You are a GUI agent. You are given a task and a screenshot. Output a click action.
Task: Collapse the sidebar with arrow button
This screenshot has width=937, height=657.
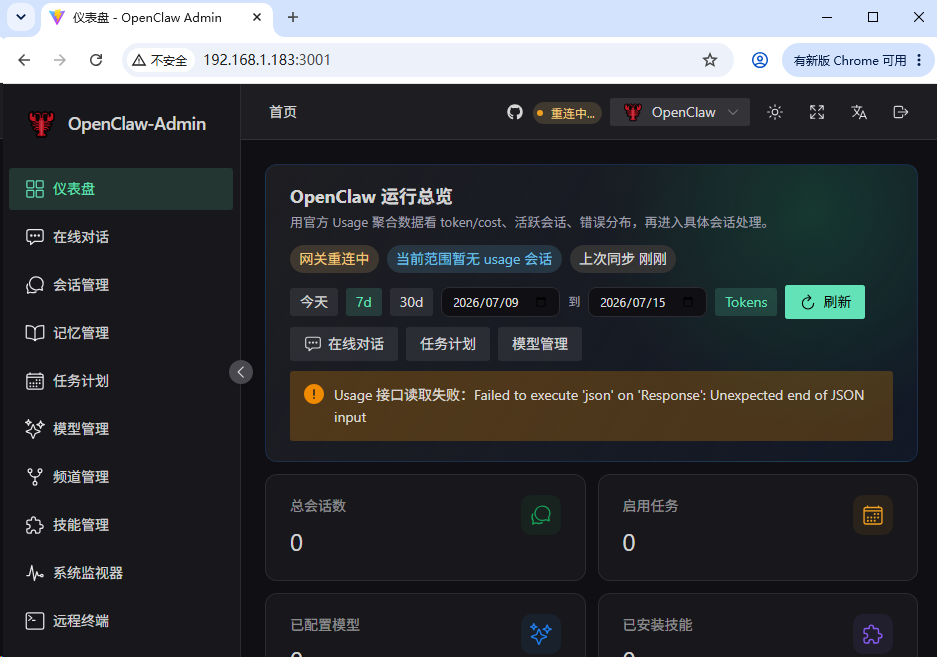[x=241, y=372]
